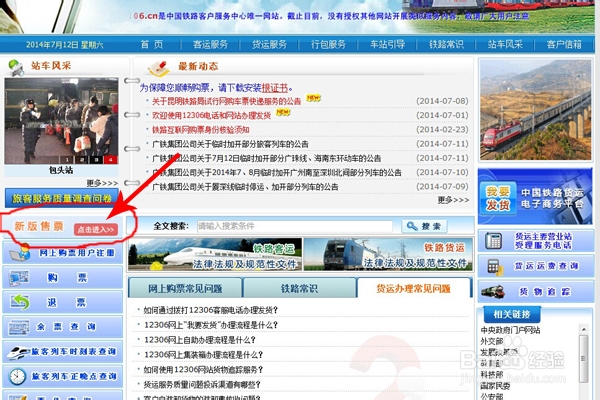Screen dimensions: 600x400
Task: Switch to the 铁路常识 tab
Action: point(299,288)
